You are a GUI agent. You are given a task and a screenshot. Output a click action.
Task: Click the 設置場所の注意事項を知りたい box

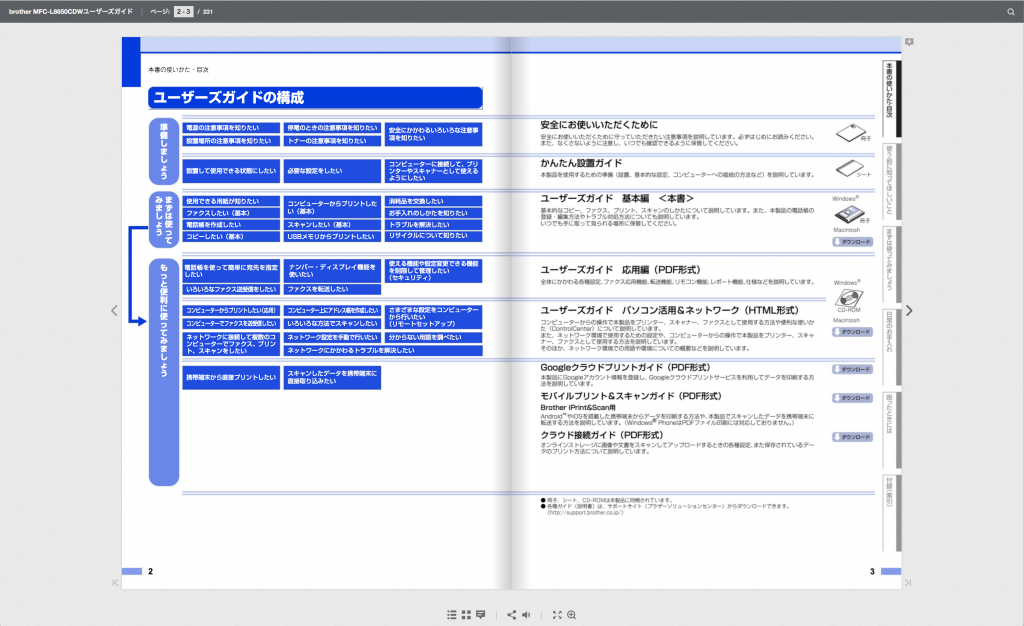coord(231,141)
